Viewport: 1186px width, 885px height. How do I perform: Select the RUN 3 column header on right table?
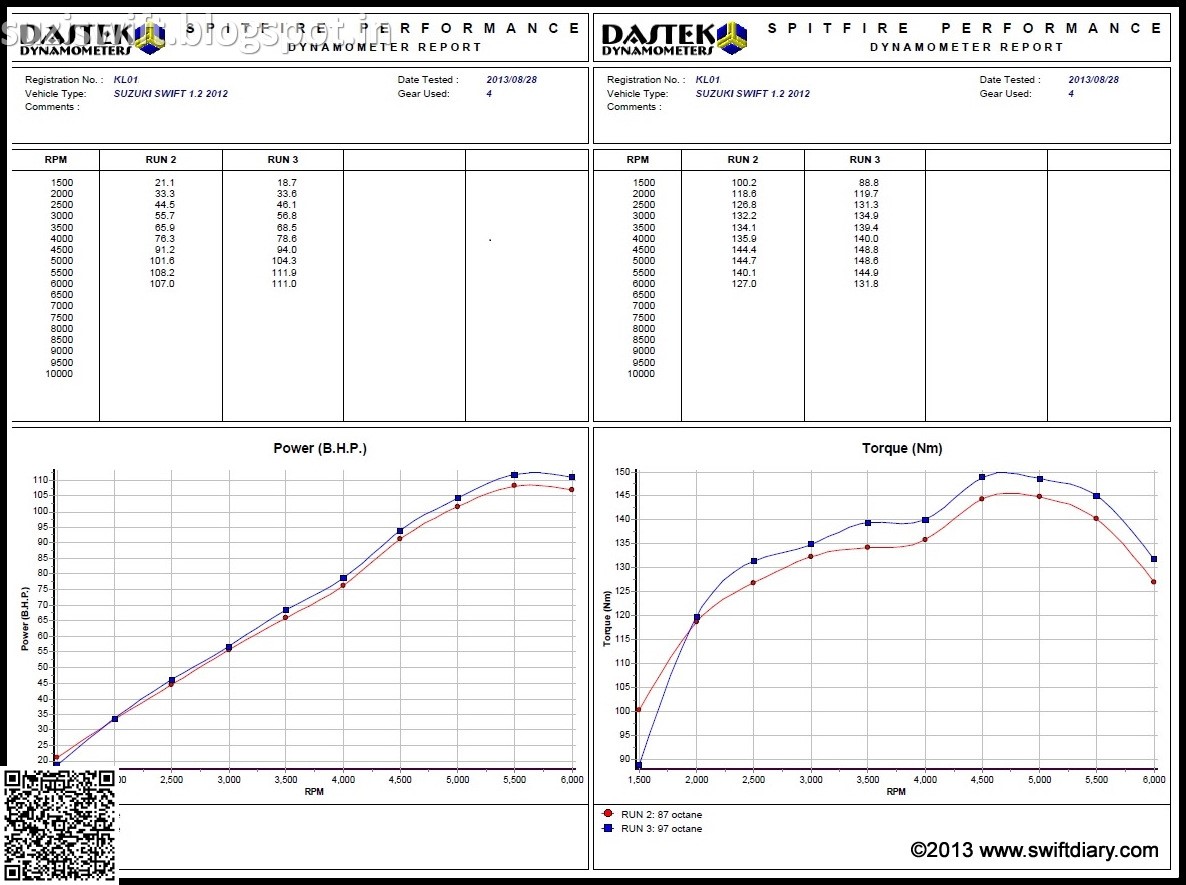866,159
